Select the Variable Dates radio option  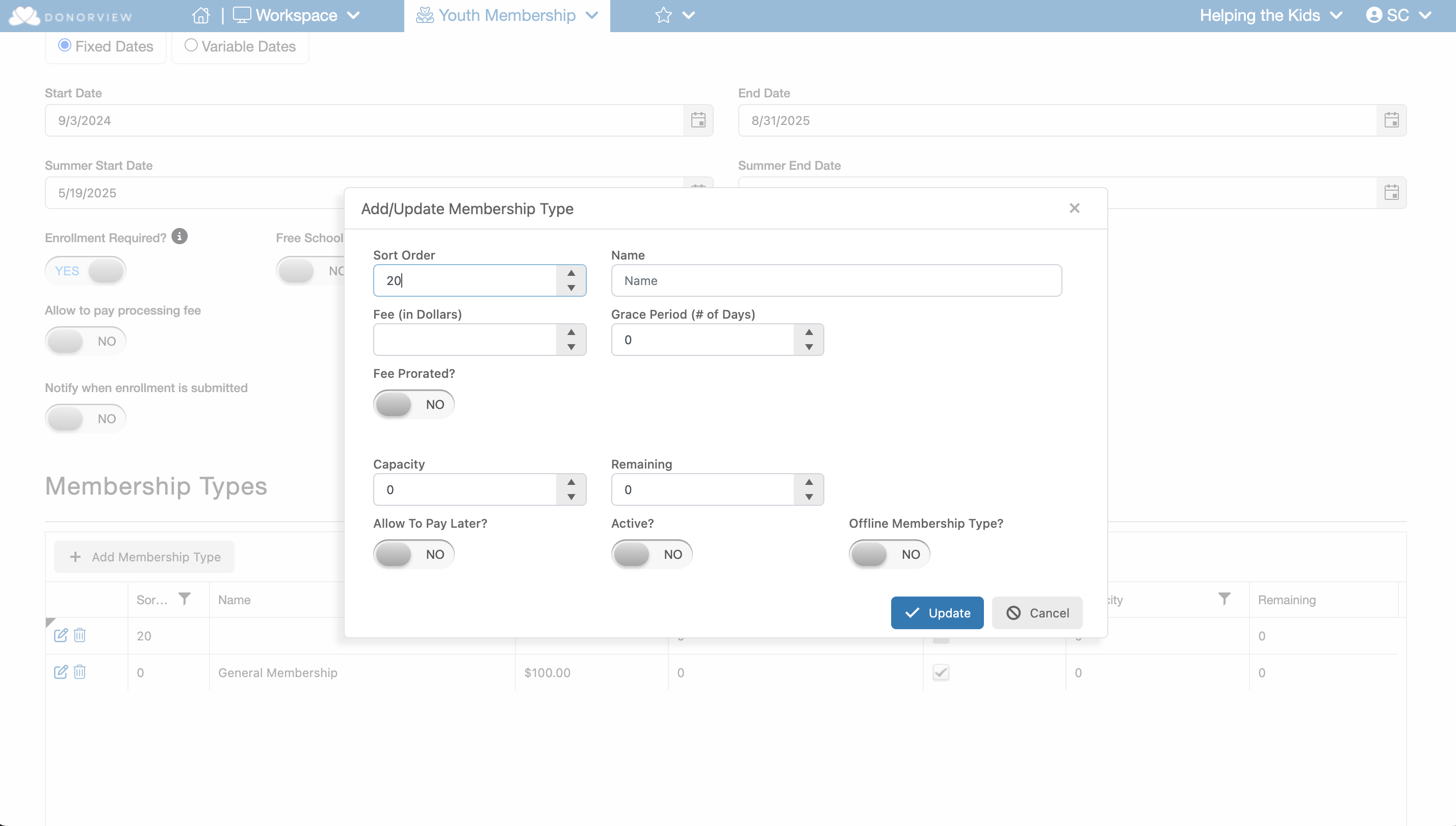191,45
